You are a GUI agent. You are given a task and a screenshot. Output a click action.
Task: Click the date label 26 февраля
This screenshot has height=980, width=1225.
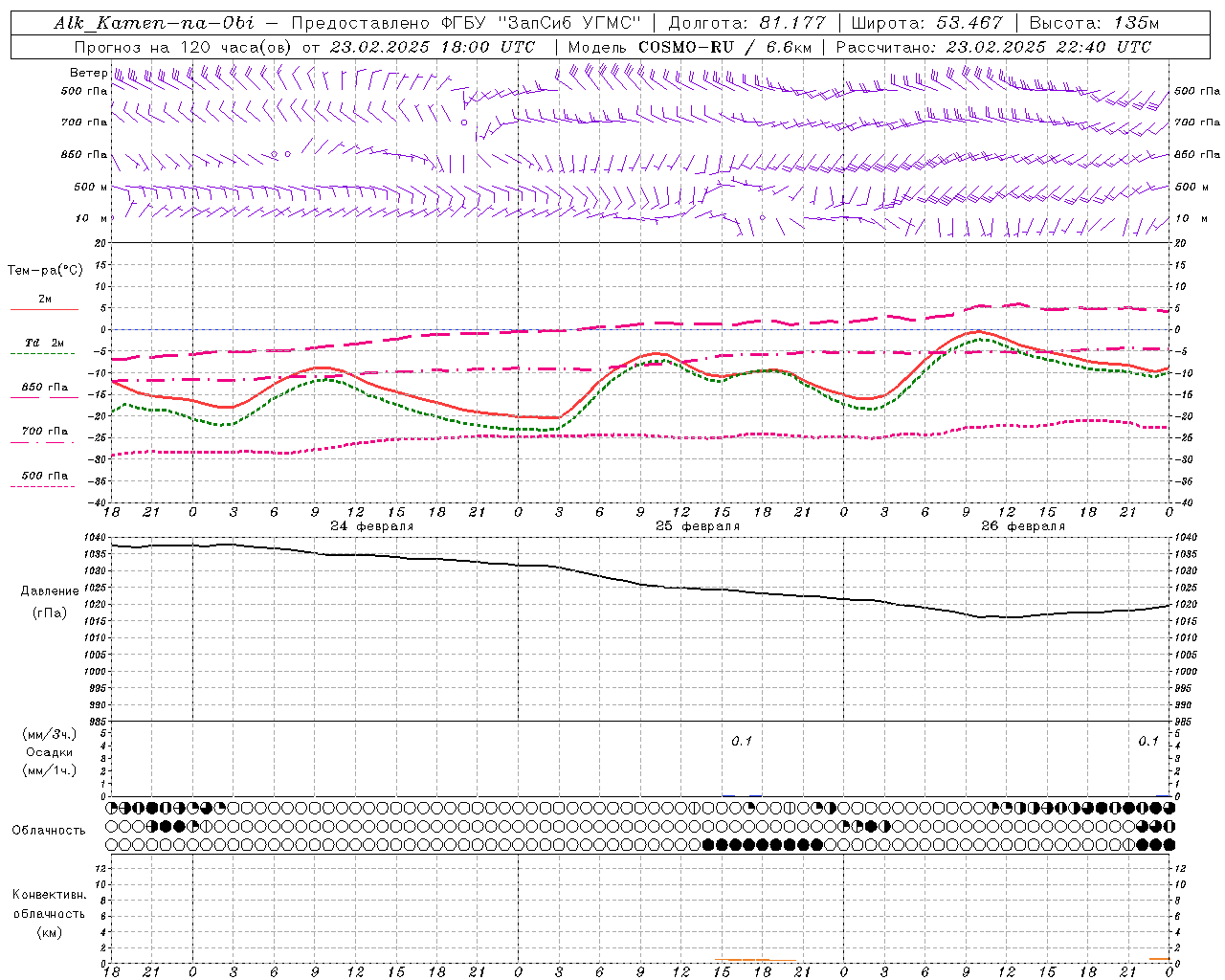coord(1023,526)
